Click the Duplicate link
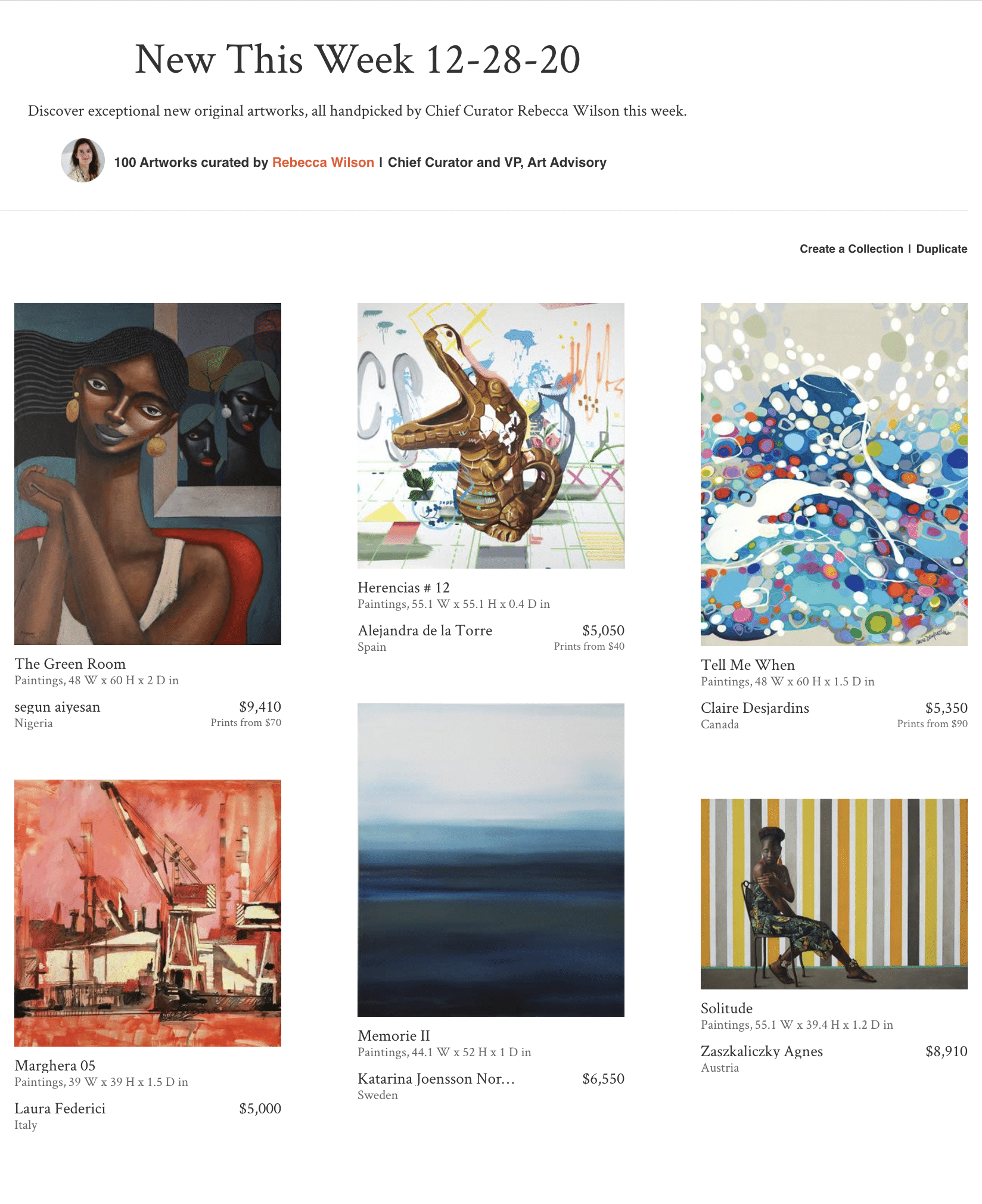This screenshot has width=982, height=1204. (941, 249)
